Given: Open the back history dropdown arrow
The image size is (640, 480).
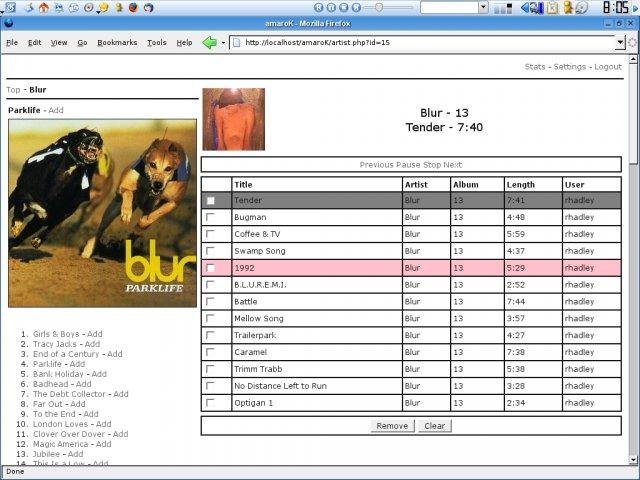Looking at the screenshot, I should click(x=223, y=42).
